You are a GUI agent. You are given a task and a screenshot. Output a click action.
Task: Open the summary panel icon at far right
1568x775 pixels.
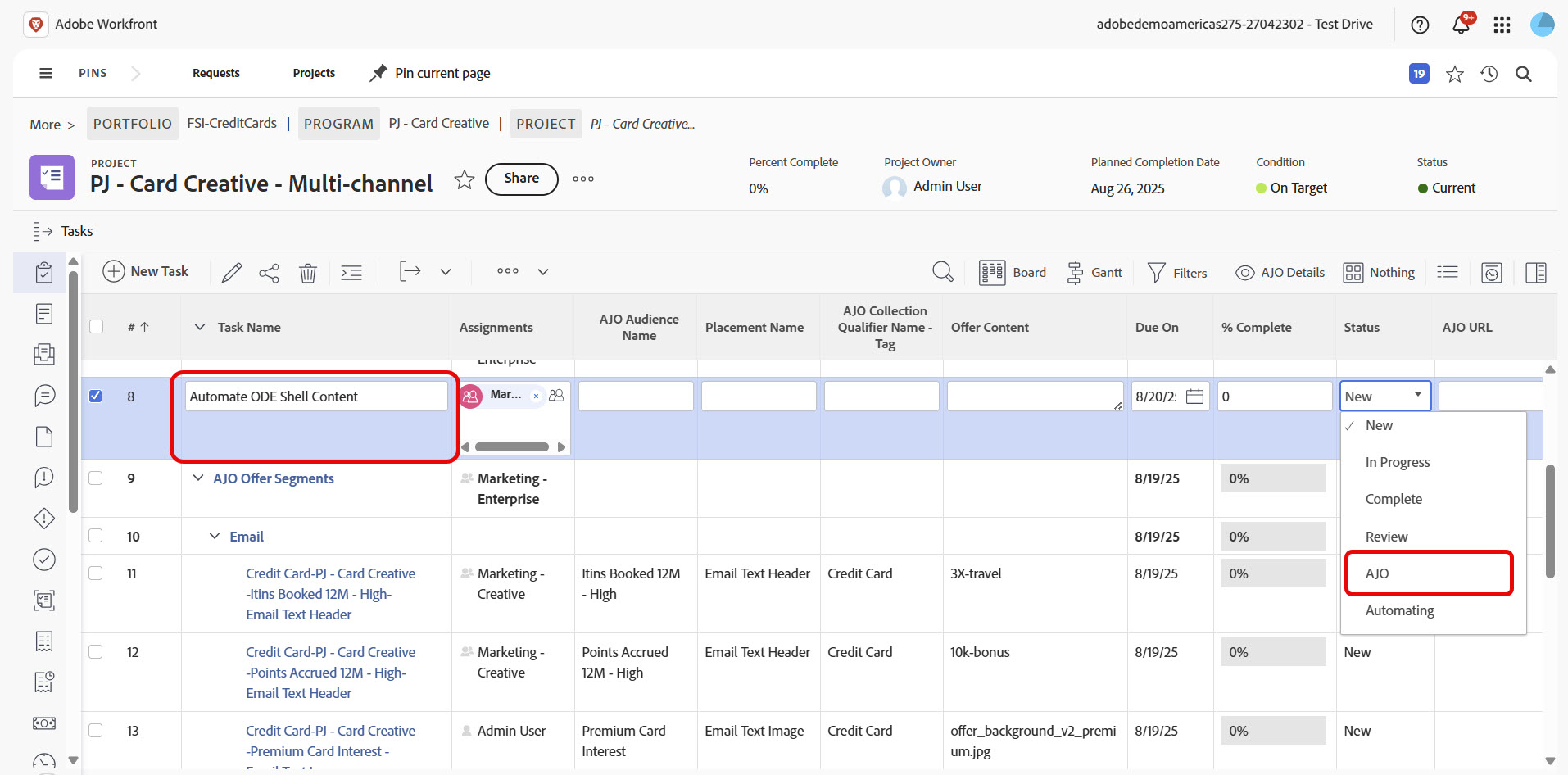[1536, 273]
